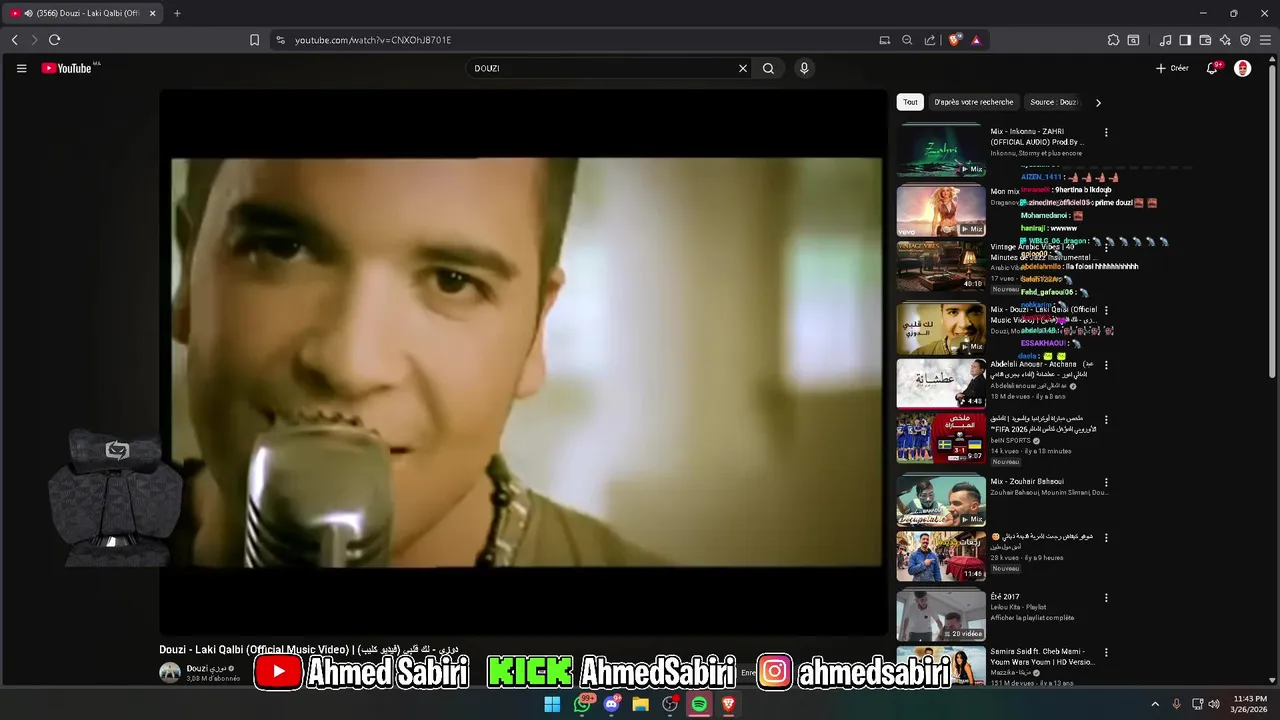Open the YouTube guide hamburger menu
This screenshot has height=720, width=1280.
pos(21,68)
